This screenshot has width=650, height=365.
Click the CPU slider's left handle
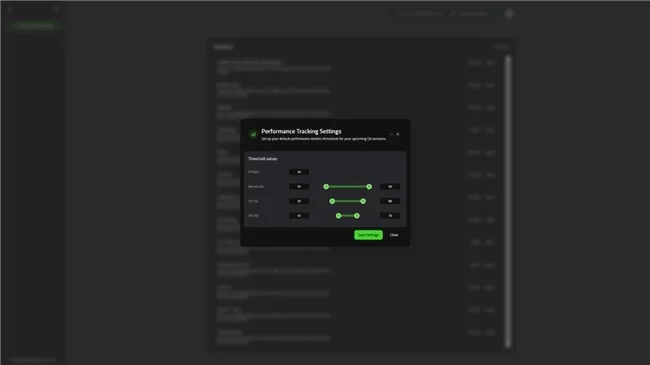tap(332, 201)
